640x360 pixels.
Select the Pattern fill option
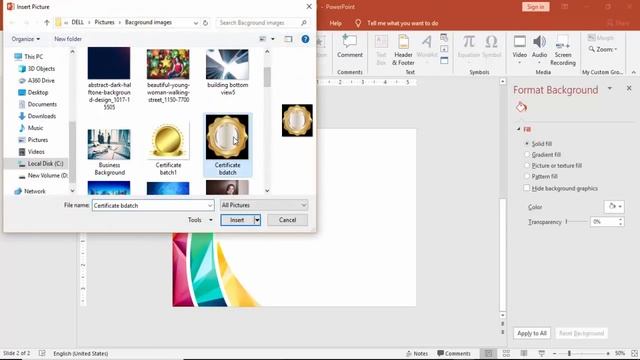click(541, 176)
